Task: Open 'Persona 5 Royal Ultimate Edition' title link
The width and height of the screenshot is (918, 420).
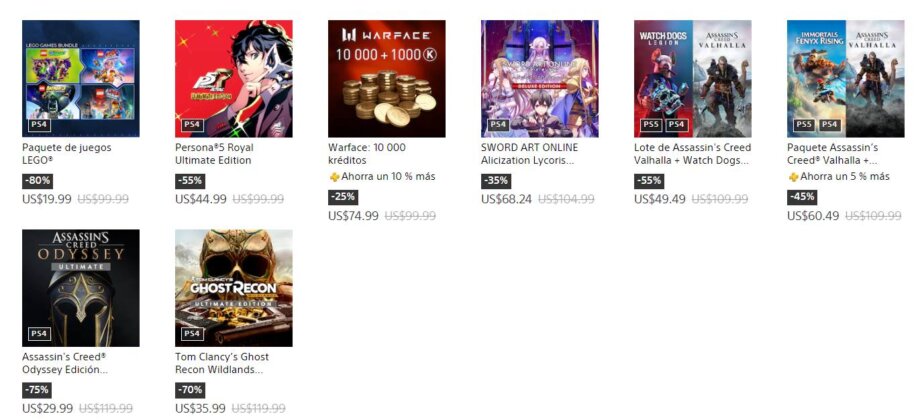Action: tap(214, 154)
